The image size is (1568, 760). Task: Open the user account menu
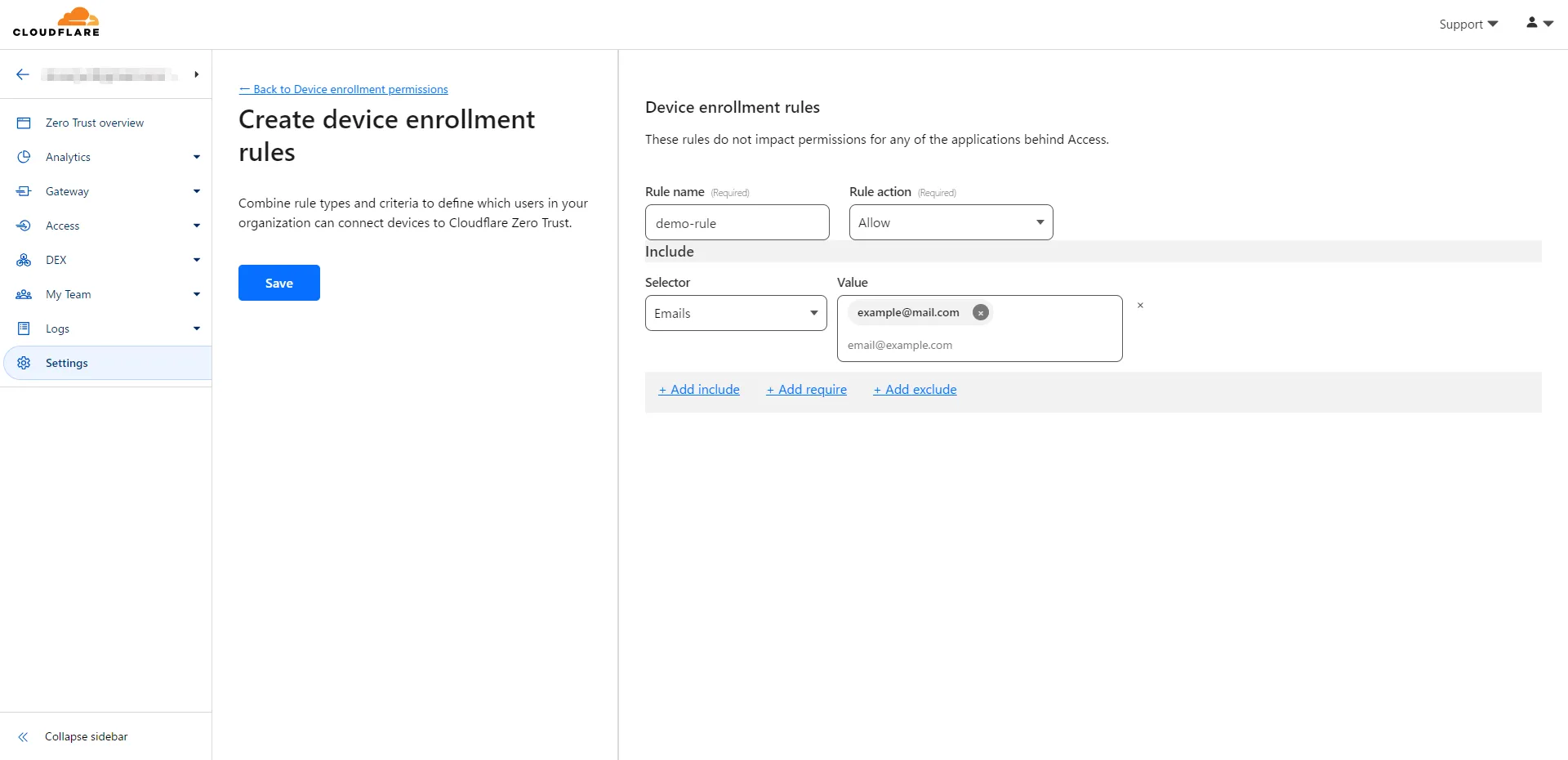click(1539, 23)
